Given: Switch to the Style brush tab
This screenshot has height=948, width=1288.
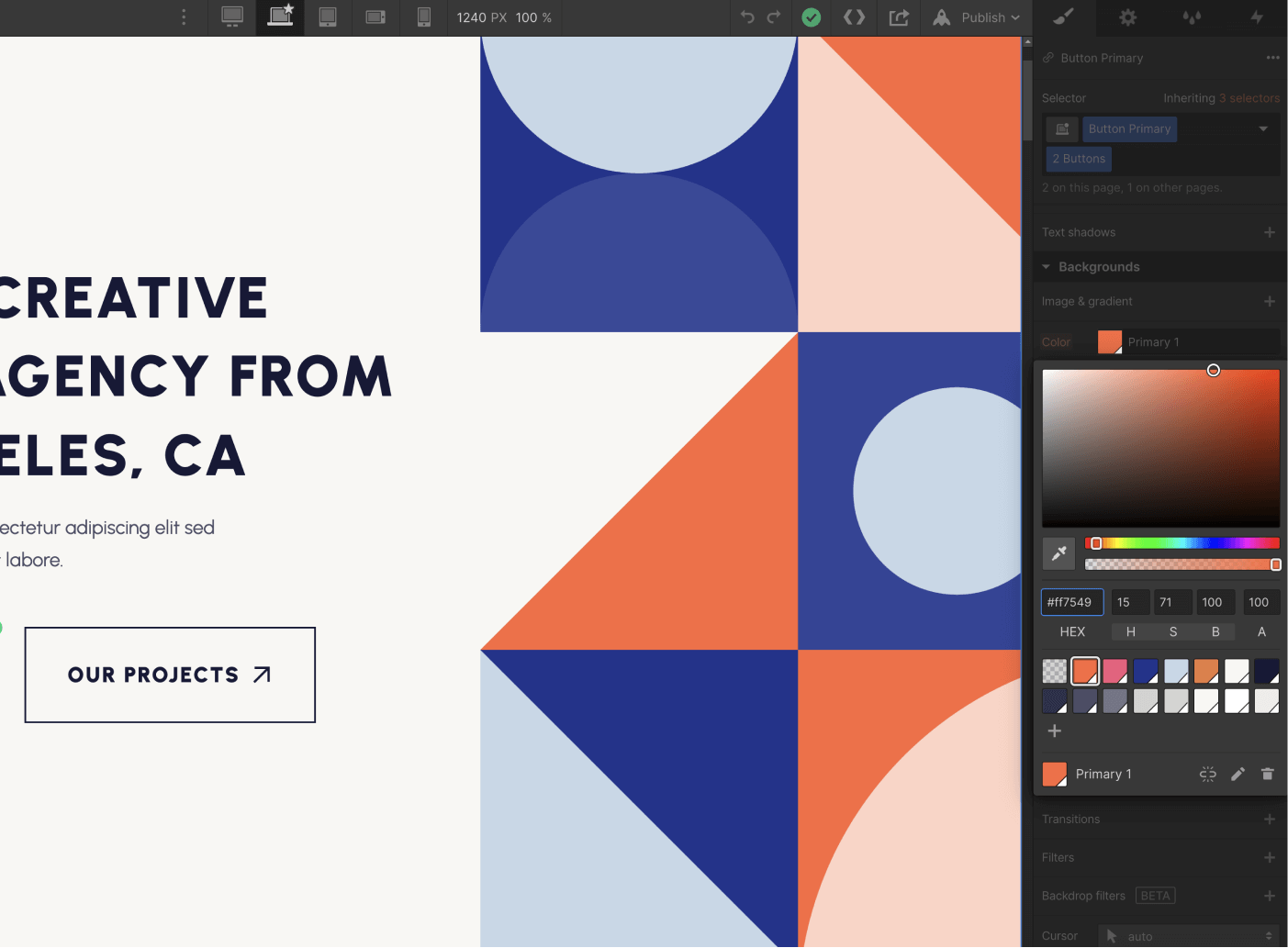Looking at the screenshot, I should click(1063, 17).
